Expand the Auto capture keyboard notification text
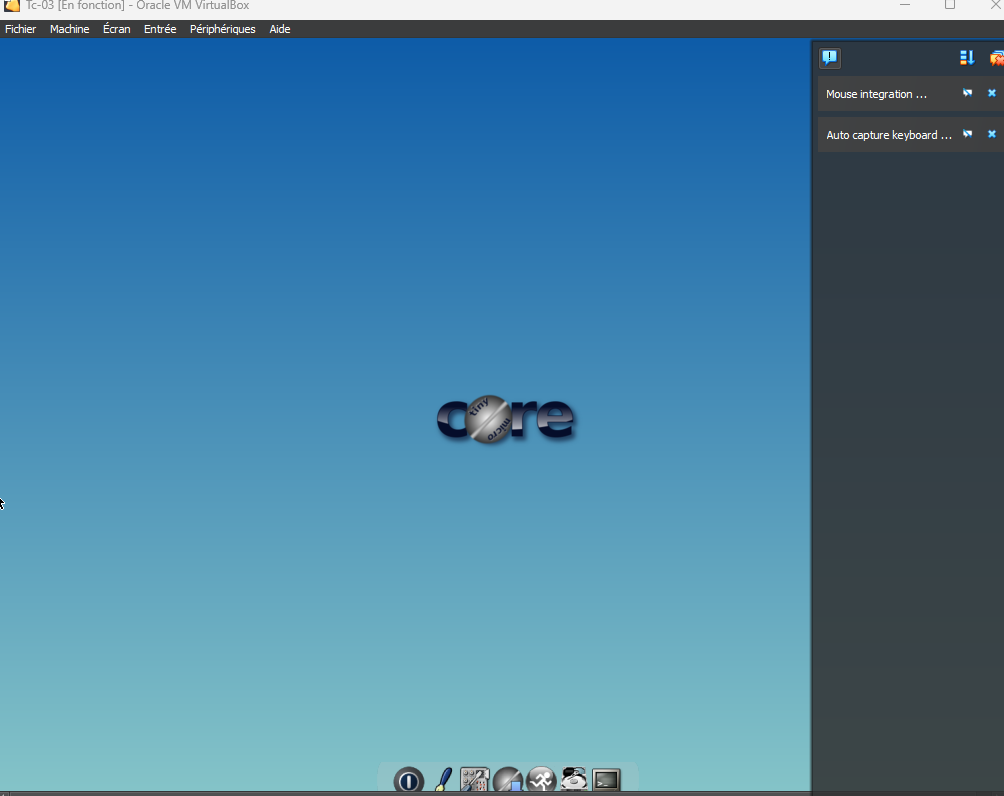This screenshot has width=1004, height=796. (889, 135)
